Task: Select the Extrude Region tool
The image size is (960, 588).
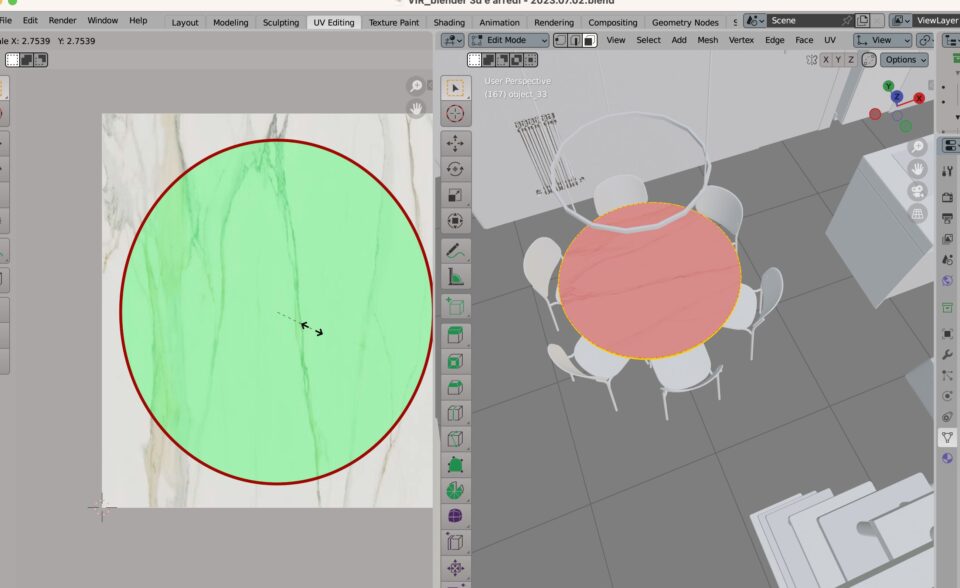Action: tap(455, 334)
